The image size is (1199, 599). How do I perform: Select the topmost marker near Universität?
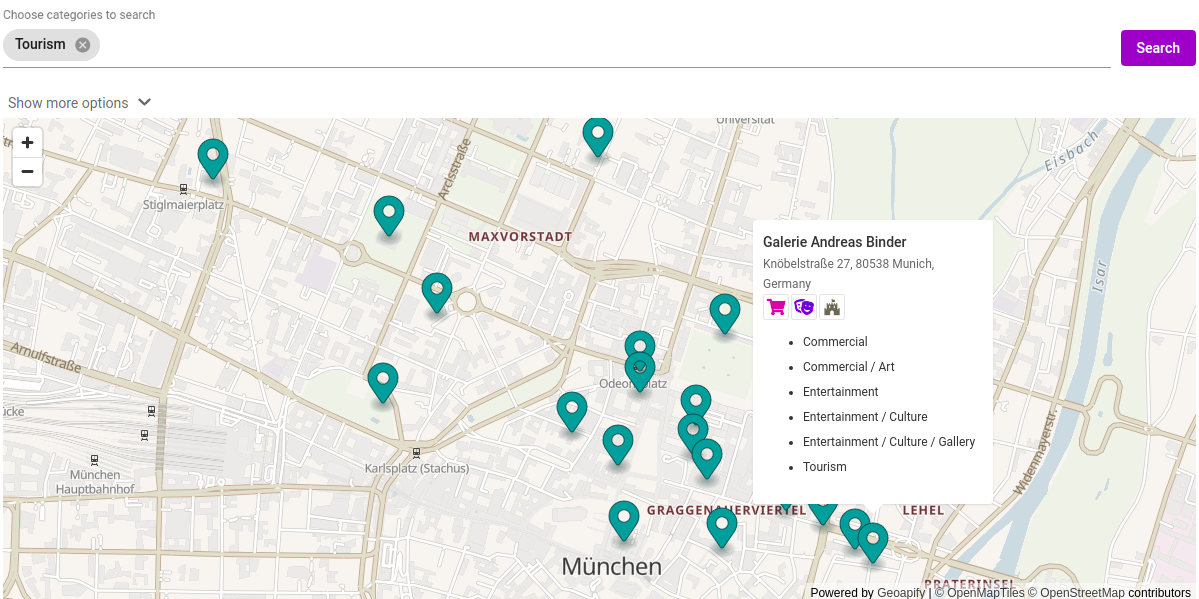[x=597, y=134]
